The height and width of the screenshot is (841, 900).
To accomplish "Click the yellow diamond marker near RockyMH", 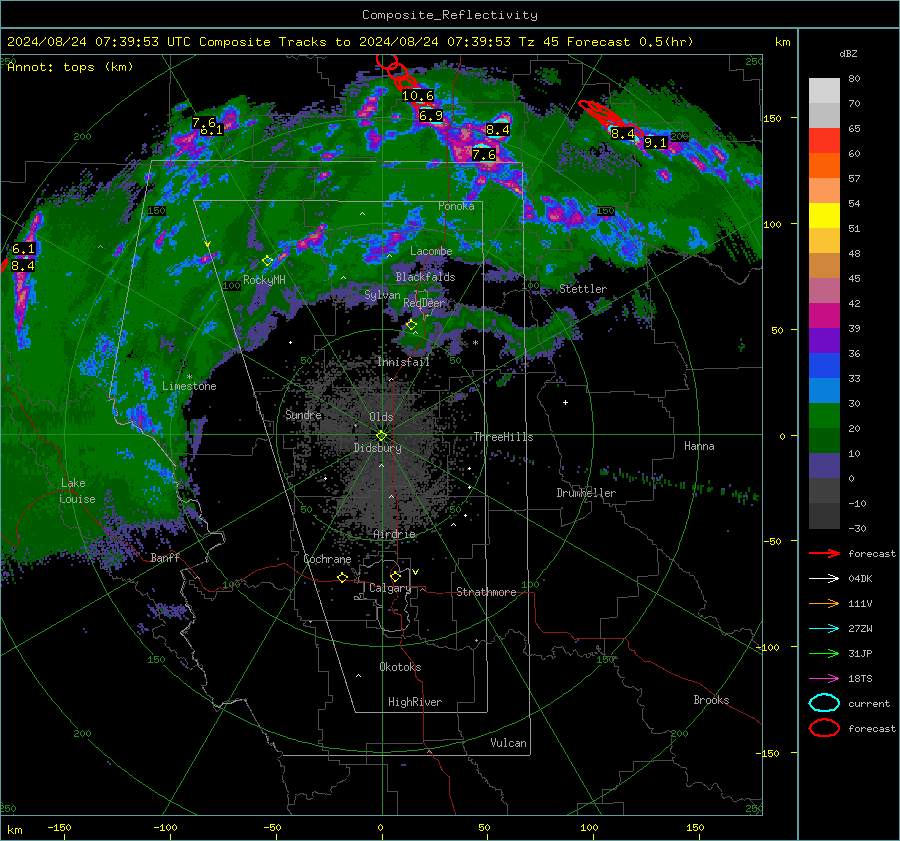I will pos(267,261).
